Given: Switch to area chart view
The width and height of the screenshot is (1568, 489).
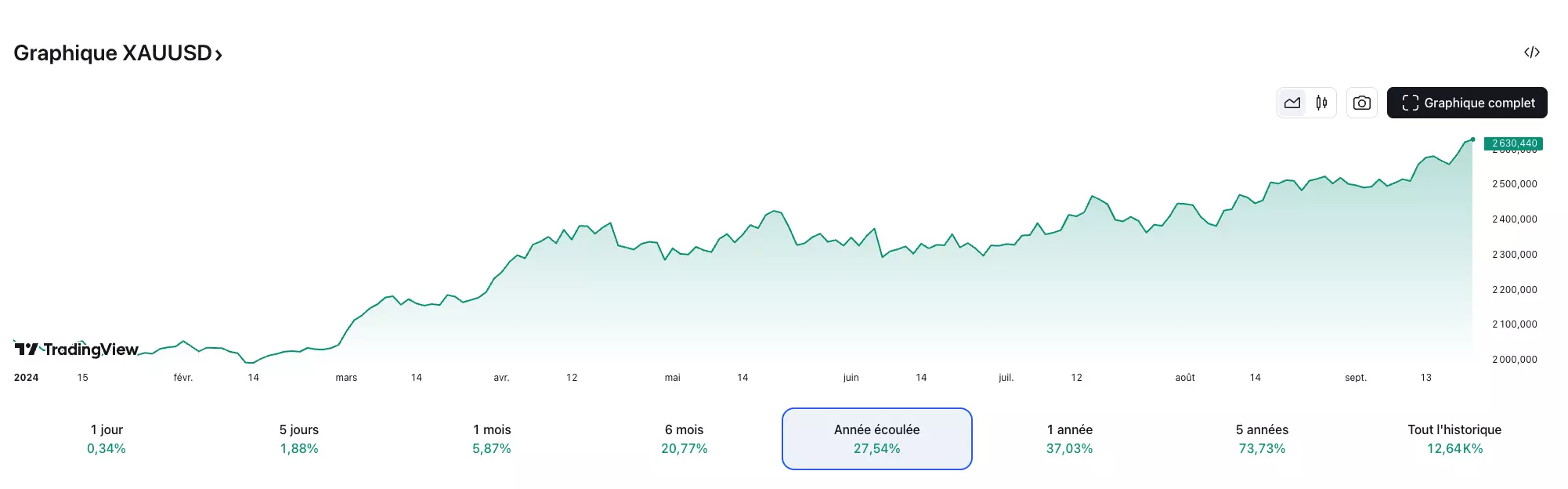Looking at the screenshot, I should pos(1292,103).
